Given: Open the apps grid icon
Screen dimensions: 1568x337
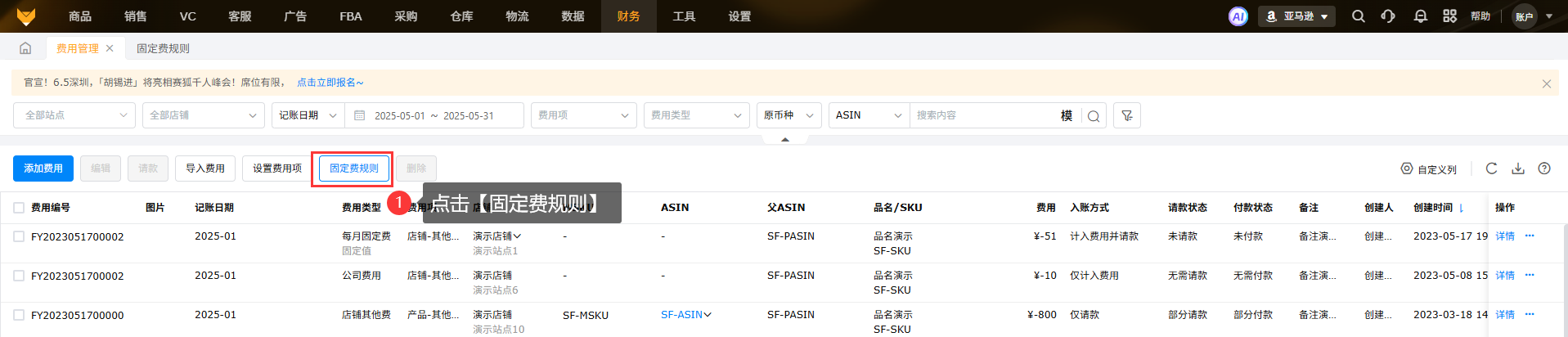Looking at the screenshot, I should [x=1449, y=16].
